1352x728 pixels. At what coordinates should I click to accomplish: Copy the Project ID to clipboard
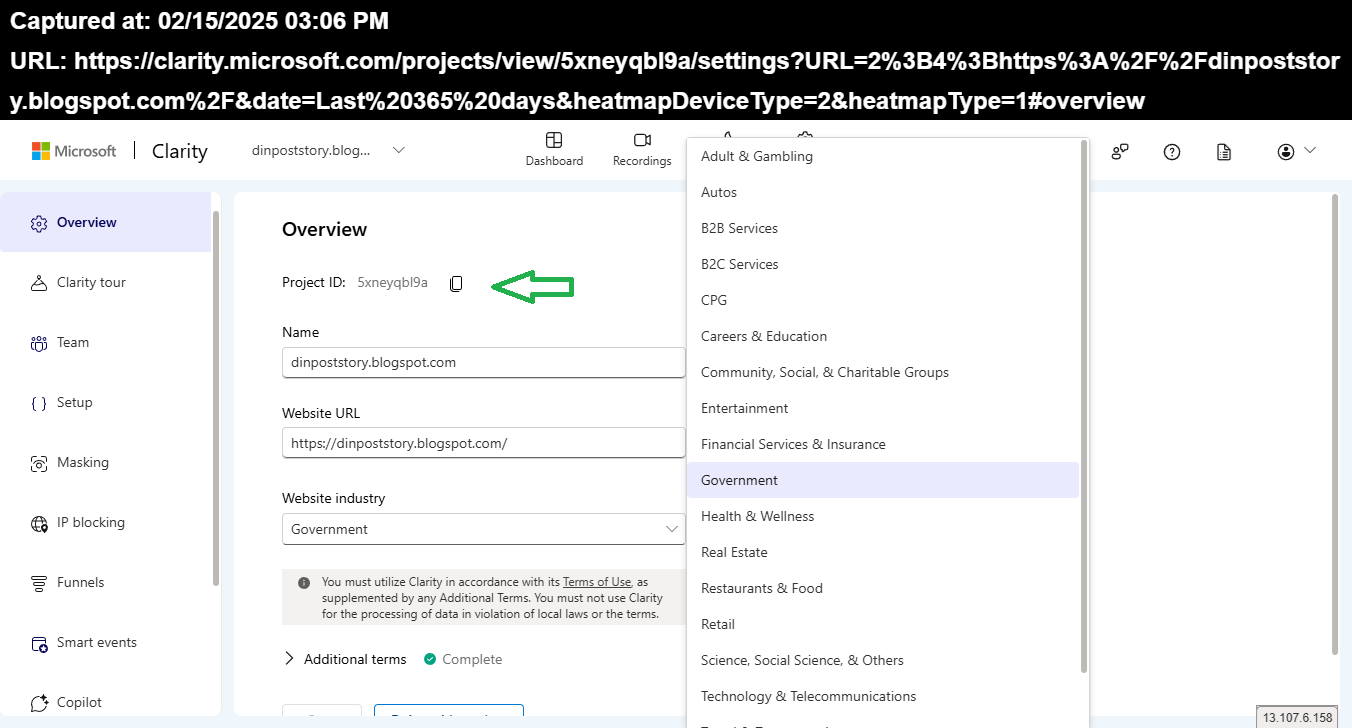[x=456, y=283]
